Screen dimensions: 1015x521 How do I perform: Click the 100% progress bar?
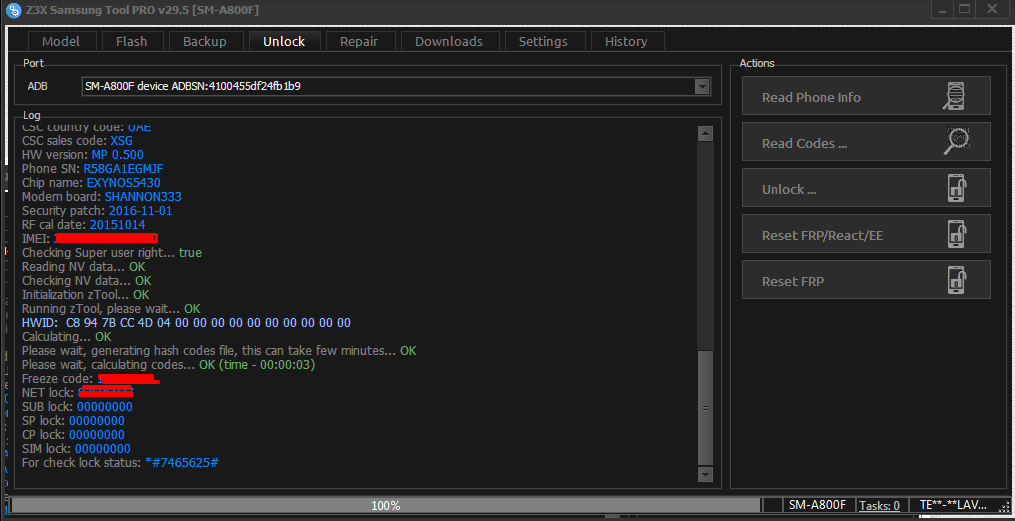[x=386, y=505]
